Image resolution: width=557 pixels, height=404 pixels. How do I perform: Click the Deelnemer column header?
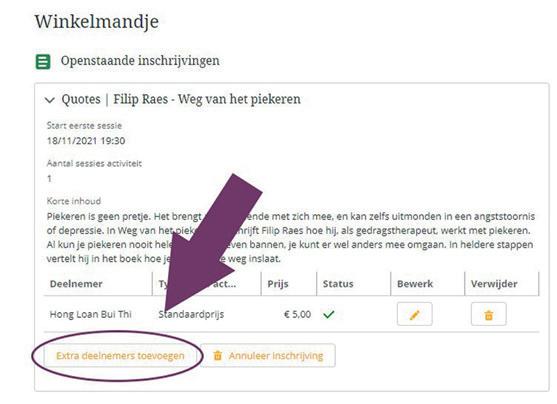[76, 284]
